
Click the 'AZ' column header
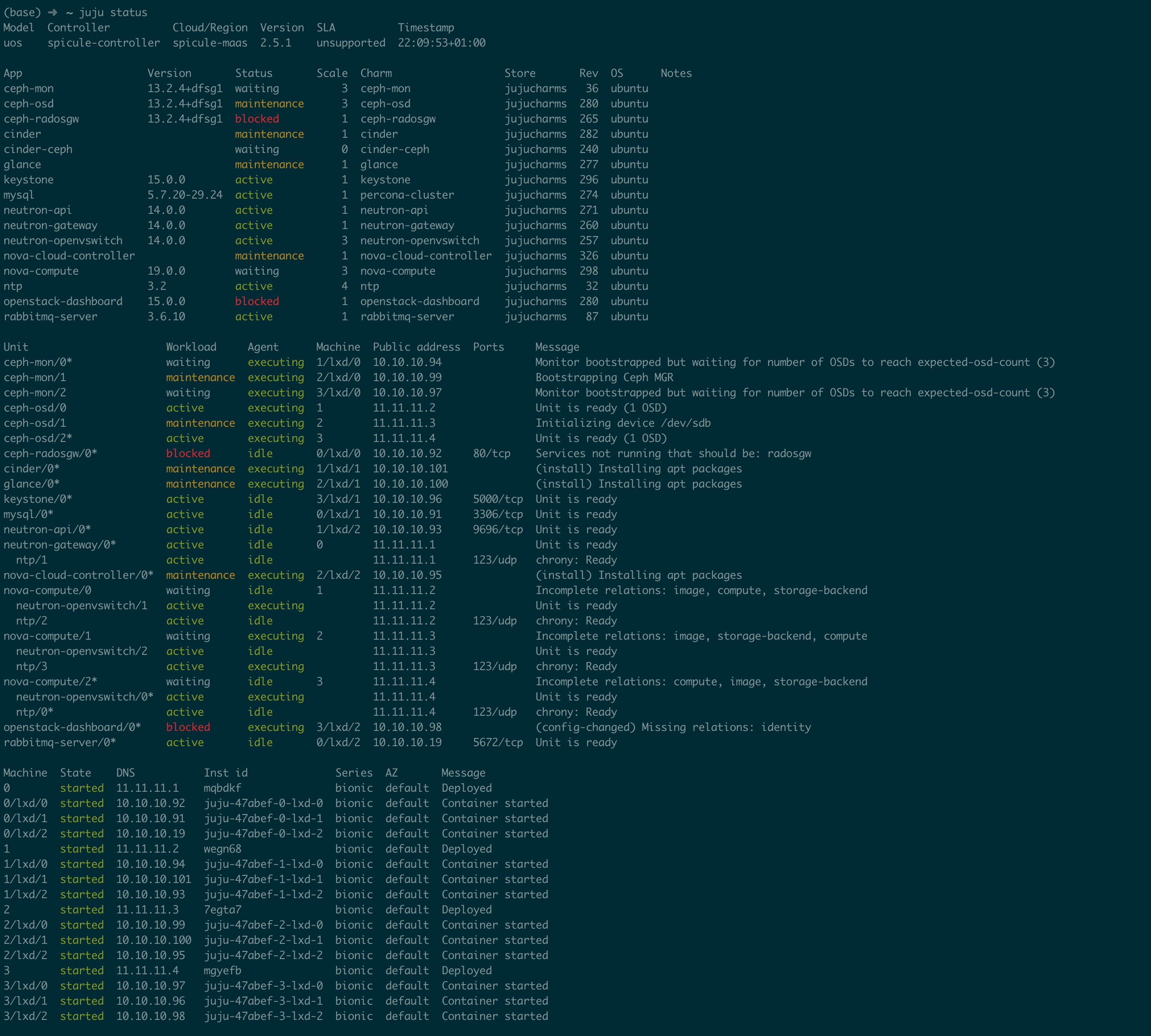(391, 773)
